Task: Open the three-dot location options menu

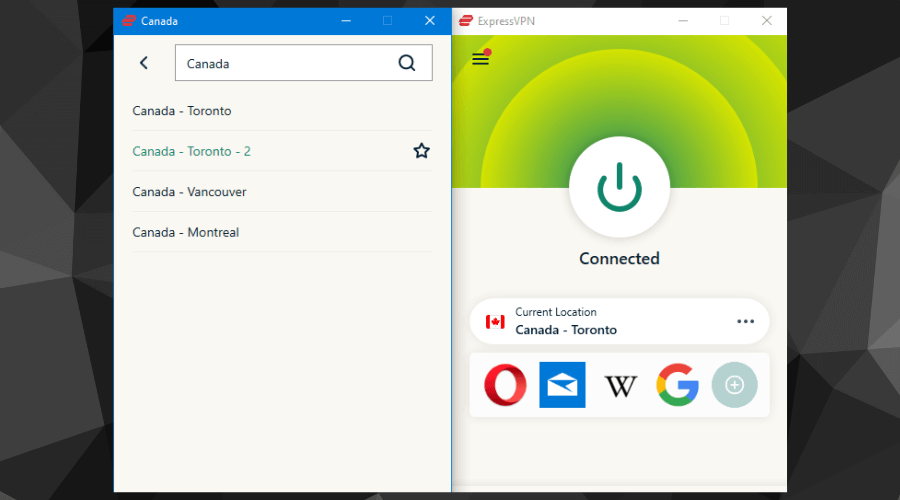Action: click(745, 321)
